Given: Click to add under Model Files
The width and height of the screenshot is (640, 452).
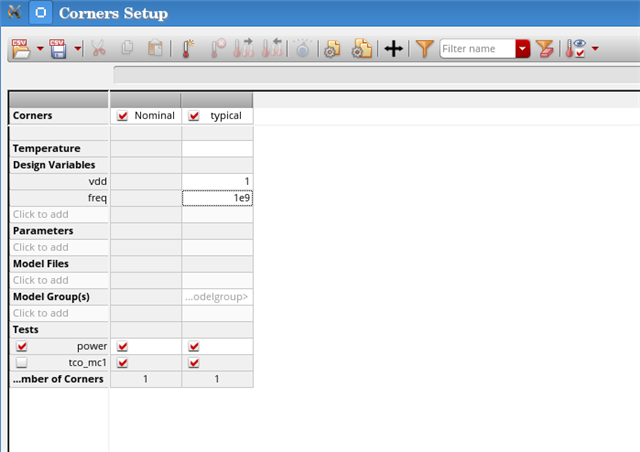Looking at the screenshot, I should [x=59, y=280].
